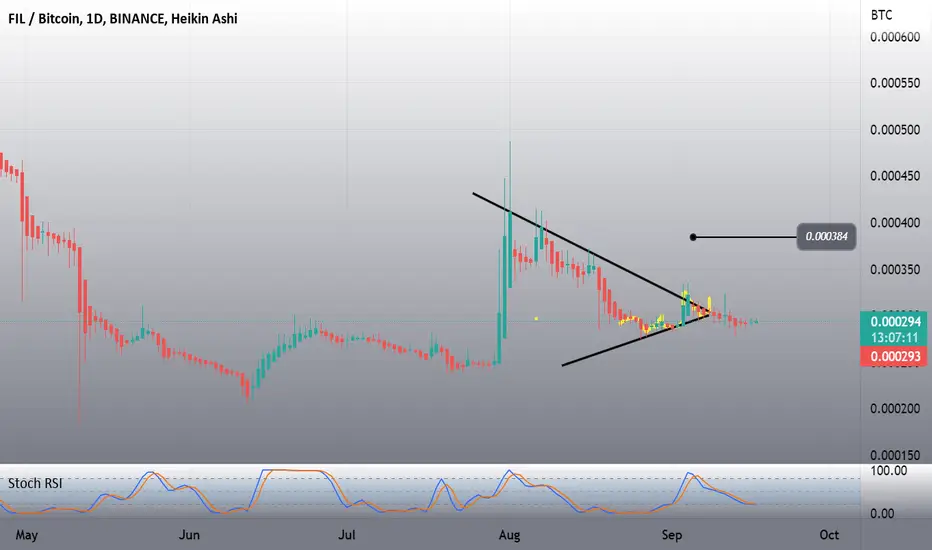Click the current price label 0.000294
The height and width of the screenshot is (550, 932).
pyautogui.click(x=895, y=322)
